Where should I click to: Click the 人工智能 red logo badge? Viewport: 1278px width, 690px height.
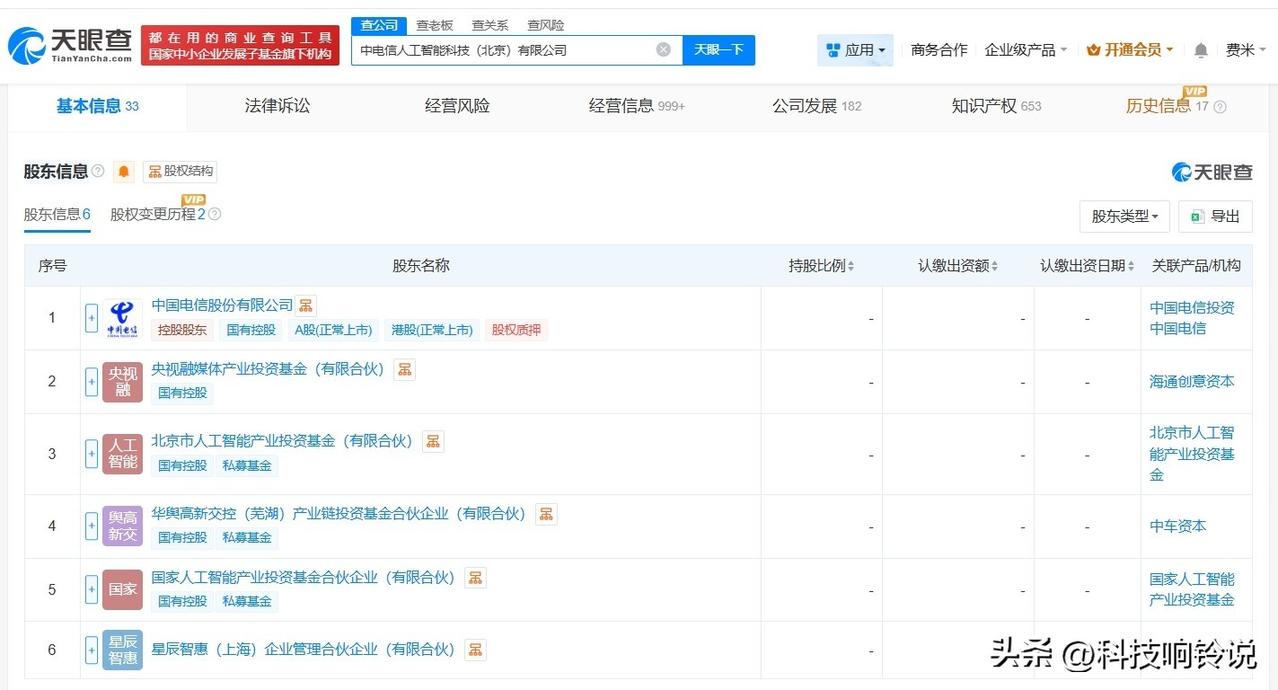[123, 454]
